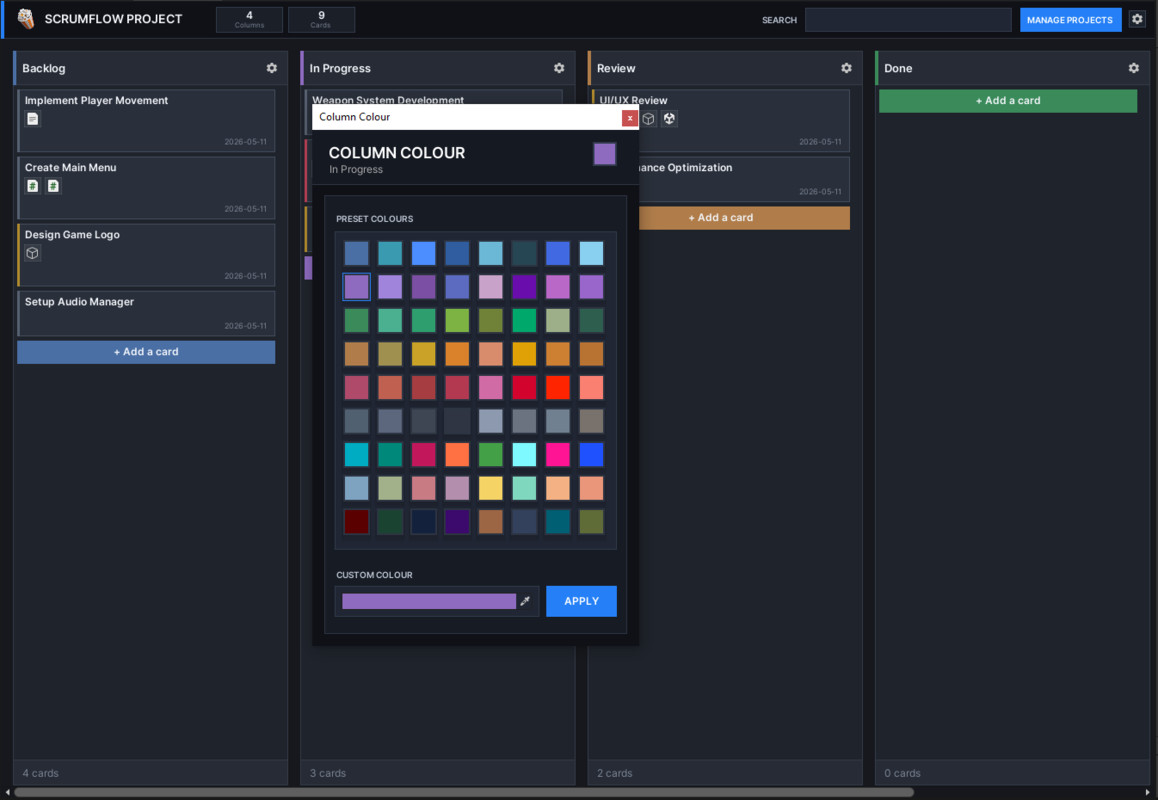The image size is (1158, 800).
Task: Click the PRESET COLOURS heading
Action: coord(374,219)
